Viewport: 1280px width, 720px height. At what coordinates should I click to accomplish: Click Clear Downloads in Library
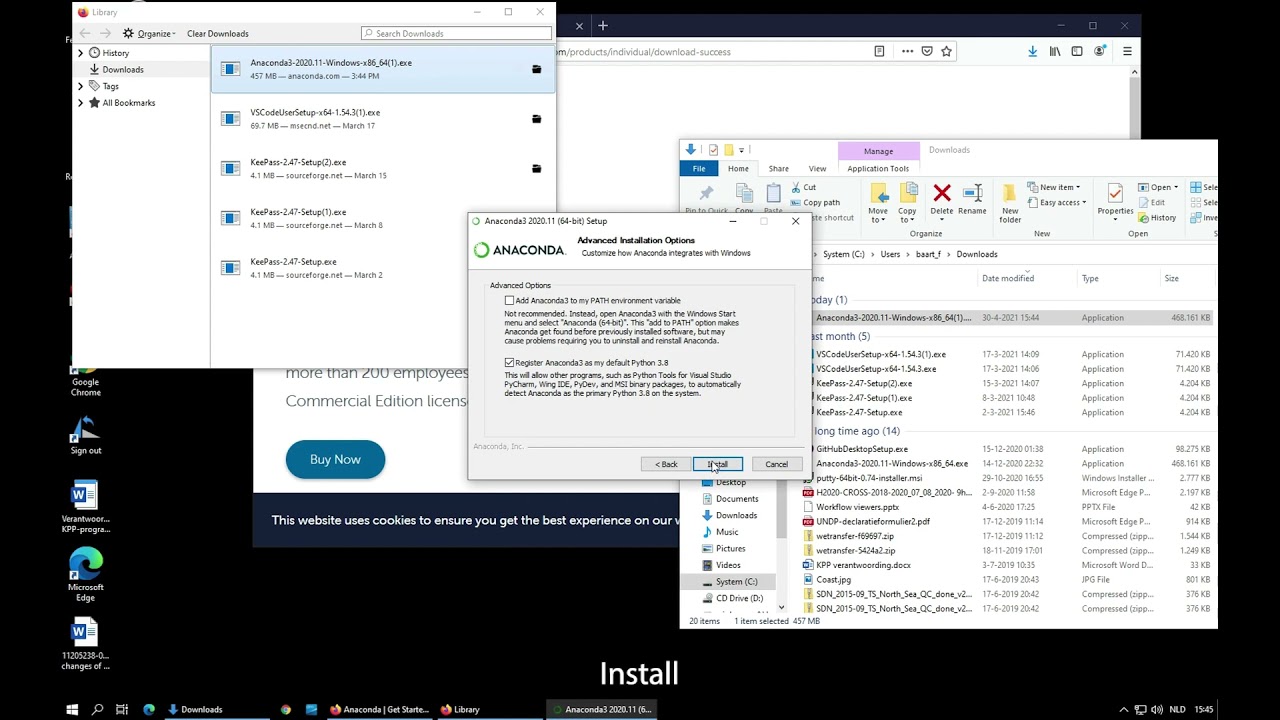point(217,33)
